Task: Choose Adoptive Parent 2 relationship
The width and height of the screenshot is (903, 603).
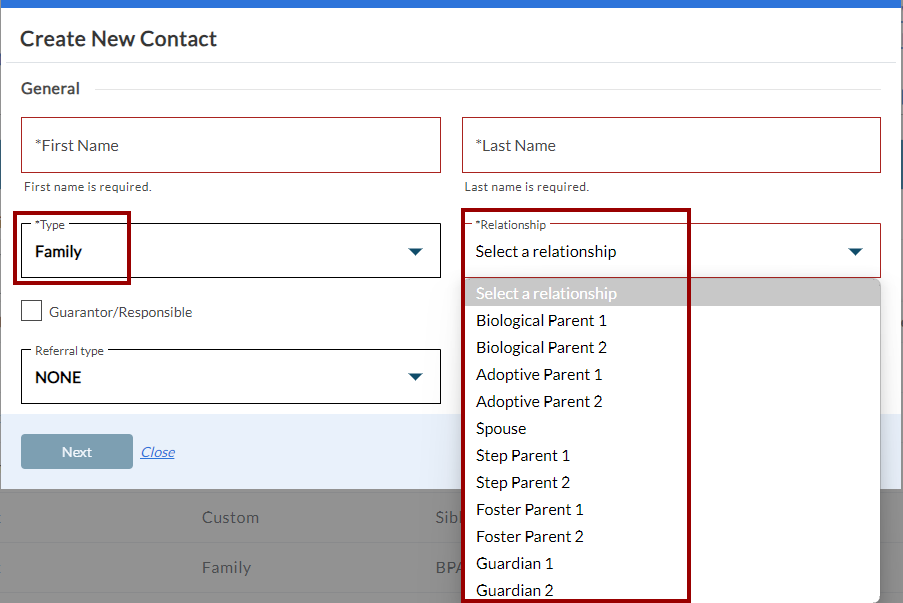Action: point(539,401)
